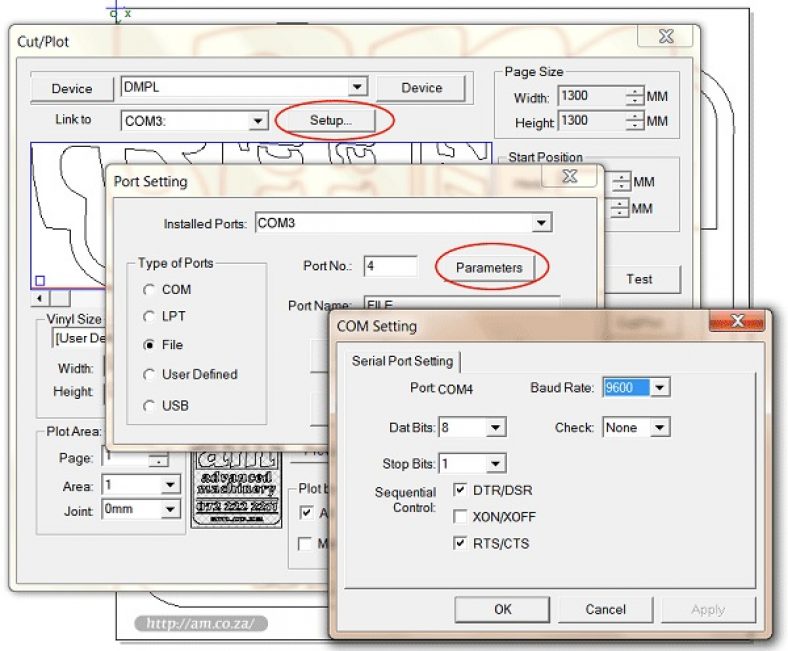Viewport: 788px width, 651px height.
Task: Close the COM Setting dialog with red X
Action: (737, 321)
